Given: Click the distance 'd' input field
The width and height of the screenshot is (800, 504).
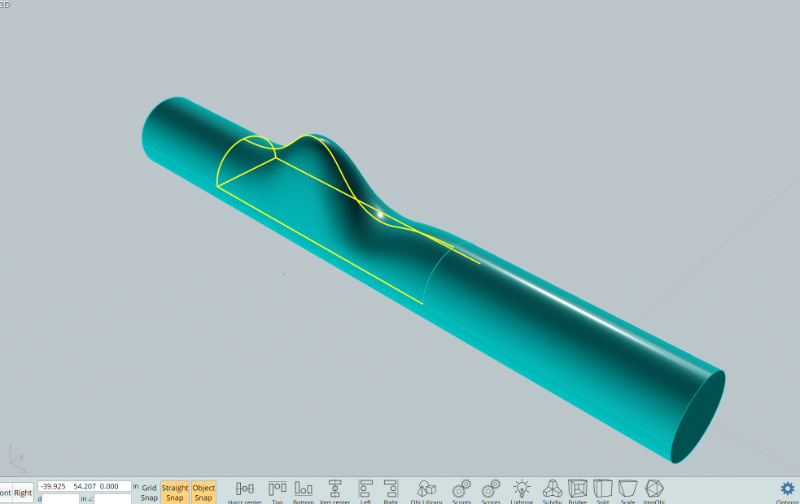Looking at the screenshot, I should (60, 499).
